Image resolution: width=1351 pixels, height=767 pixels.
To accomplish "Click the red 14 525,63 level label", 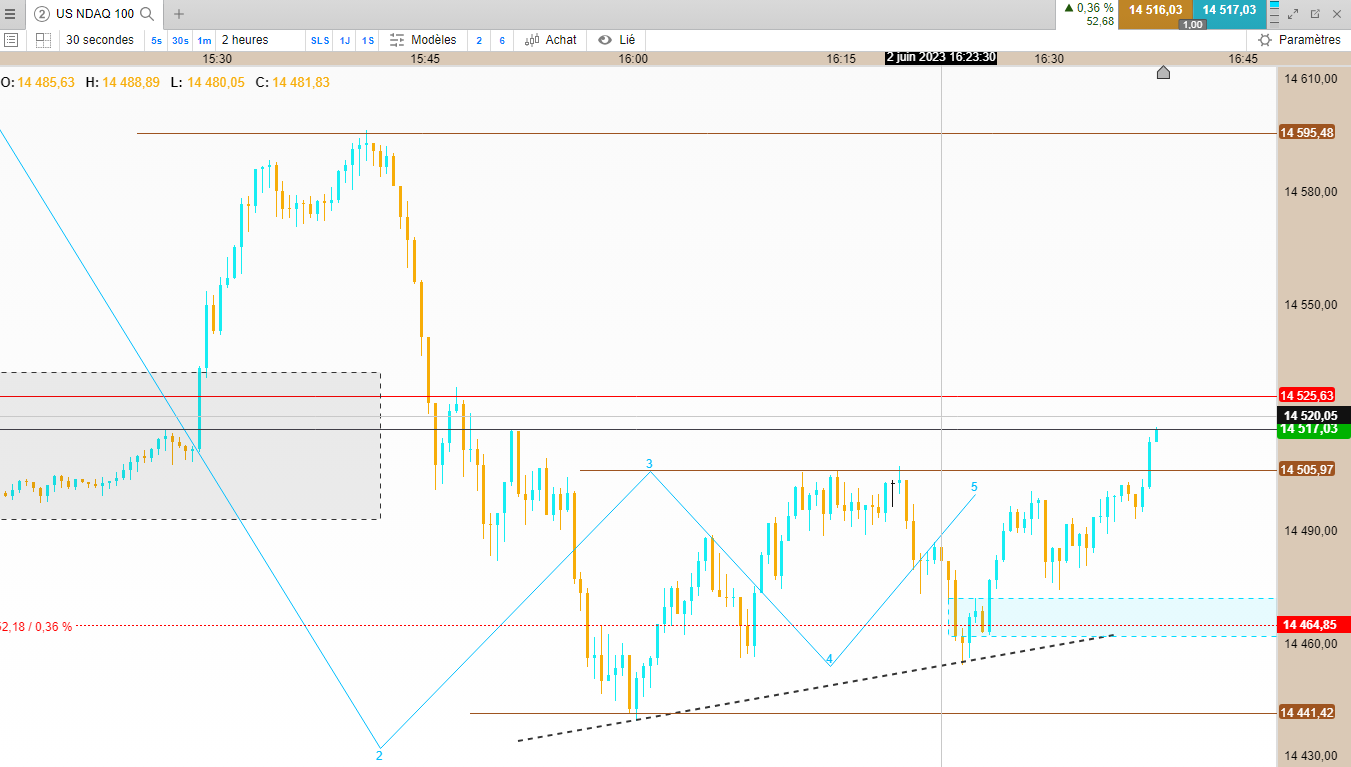I will (1308, 396).
